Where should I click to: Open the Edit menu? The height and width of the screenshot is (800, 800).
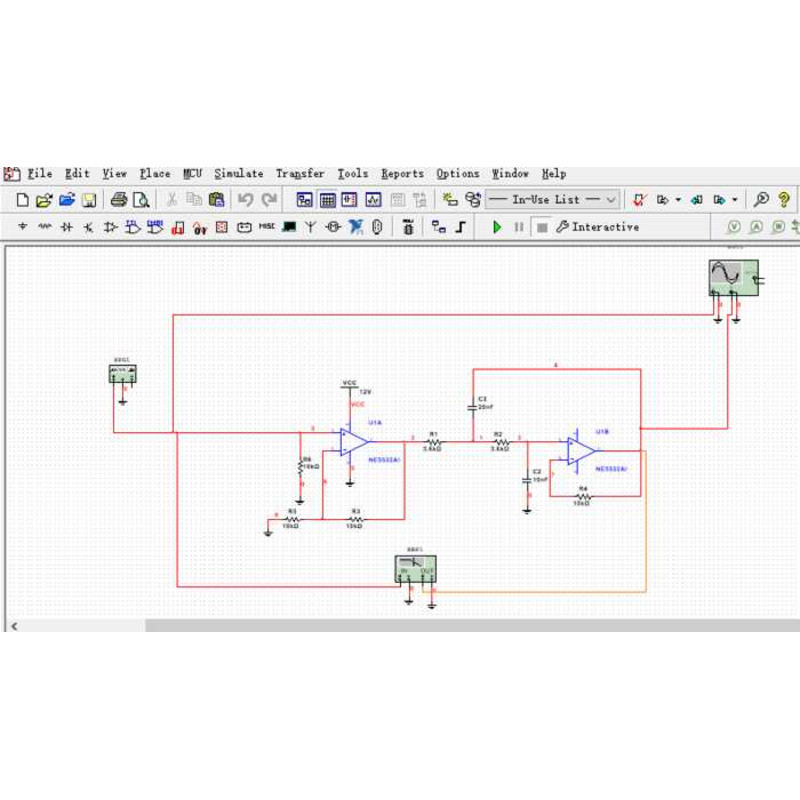coord(77,174)
